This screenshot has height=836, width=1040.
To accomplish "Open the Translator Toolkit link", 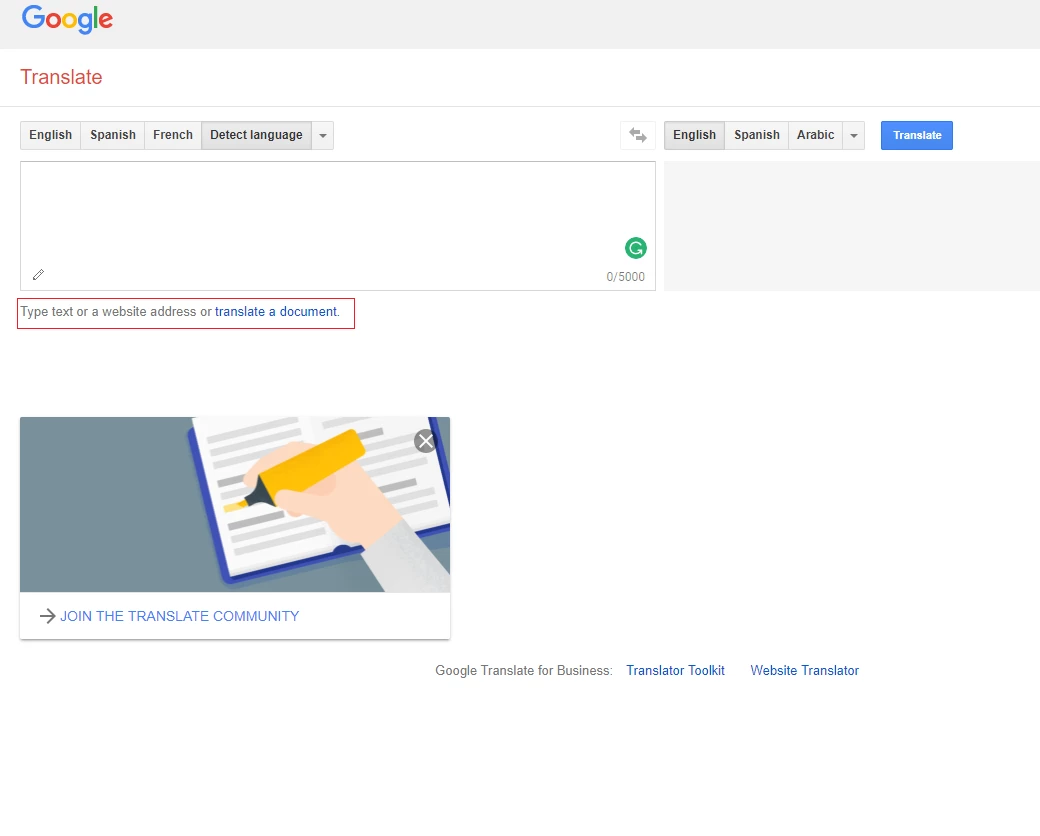I will tap(675, 671).
